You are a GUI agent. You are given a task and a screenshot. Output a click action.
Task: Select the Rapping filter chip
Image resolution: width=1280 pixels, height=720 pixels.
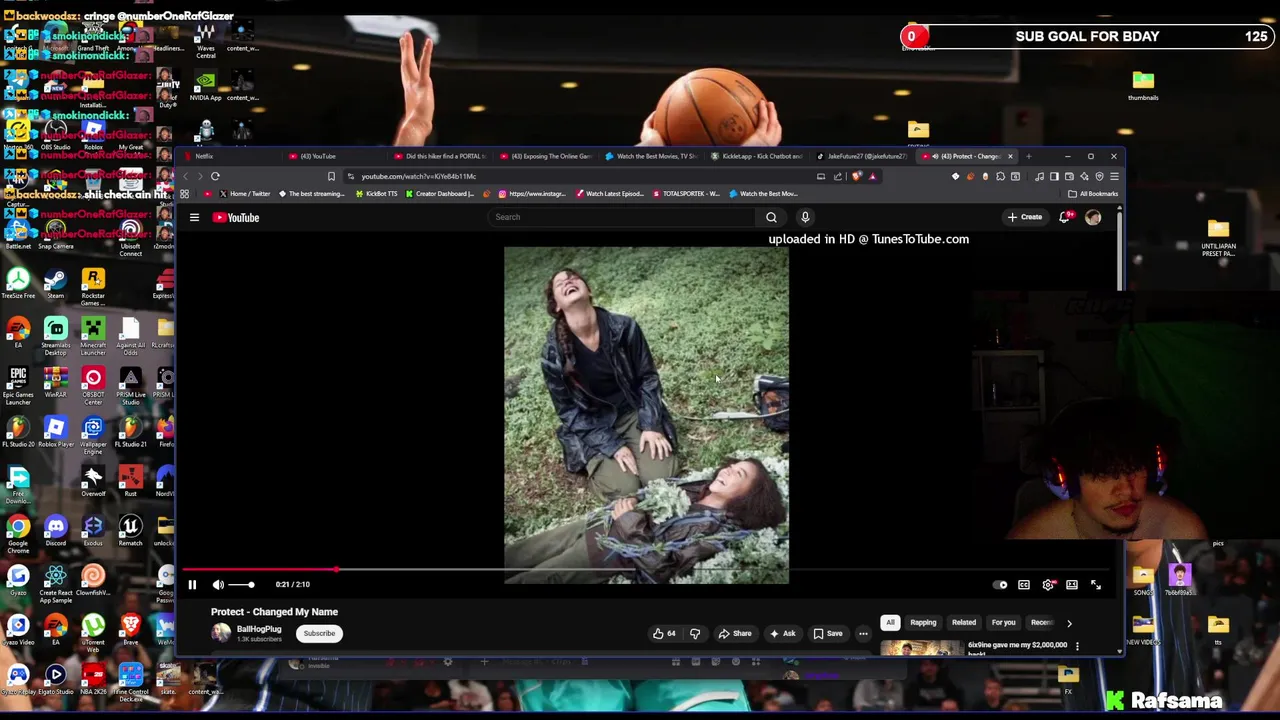point(923,622)
